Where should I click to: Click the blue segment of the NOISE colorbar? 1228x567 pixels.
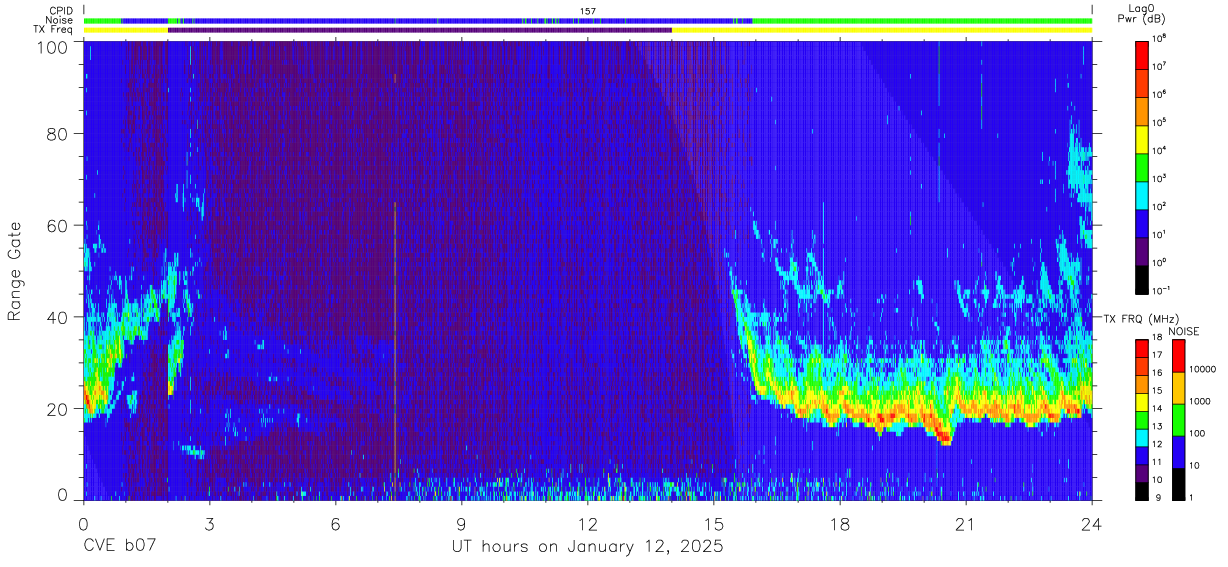point(1178,451)
